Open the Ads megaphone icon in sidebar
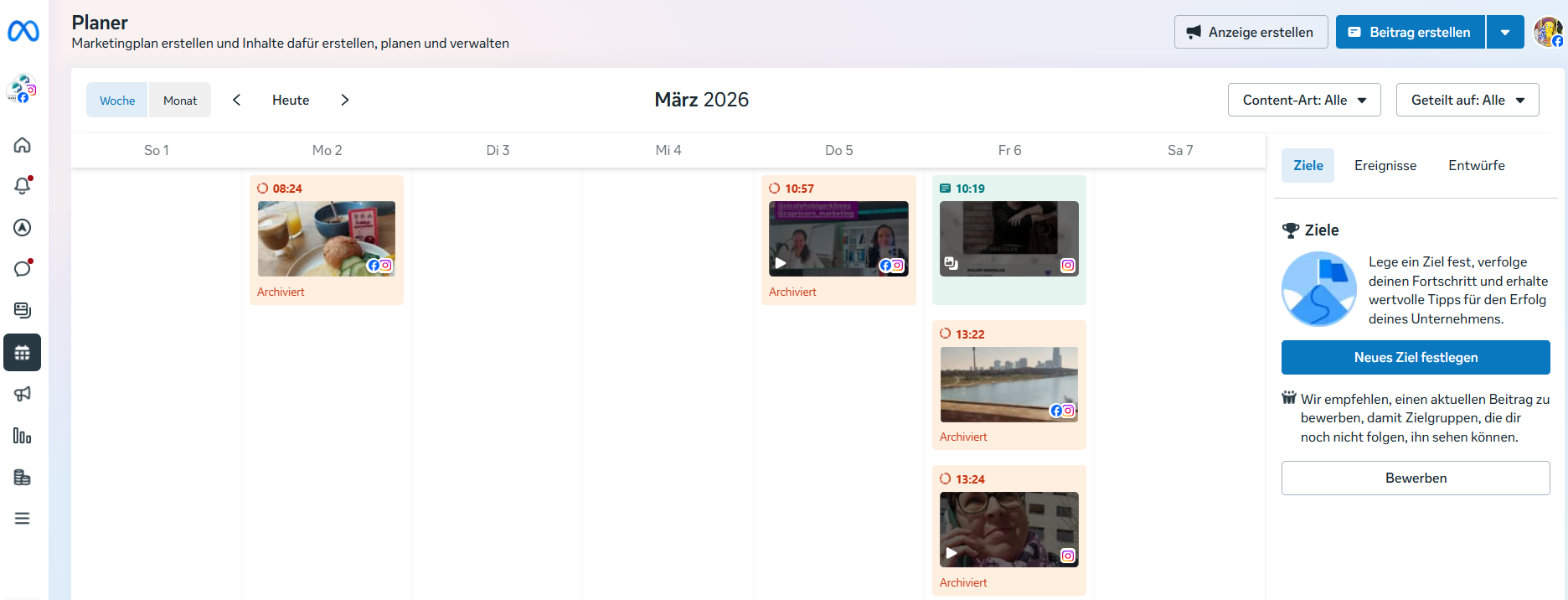Image resolution: width=1568 pixels, height=600 pixels. (x=23, y=394)
